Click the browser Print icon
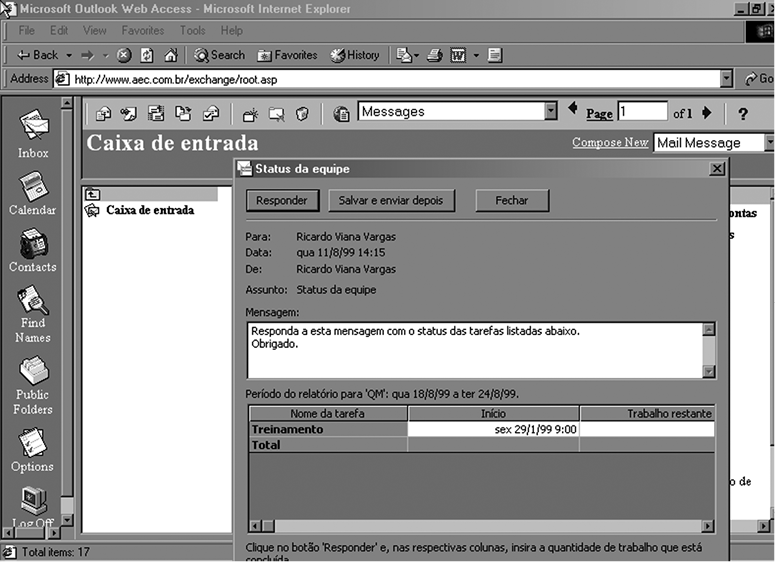Screen dimensions: 775x562 pos(434,55)
